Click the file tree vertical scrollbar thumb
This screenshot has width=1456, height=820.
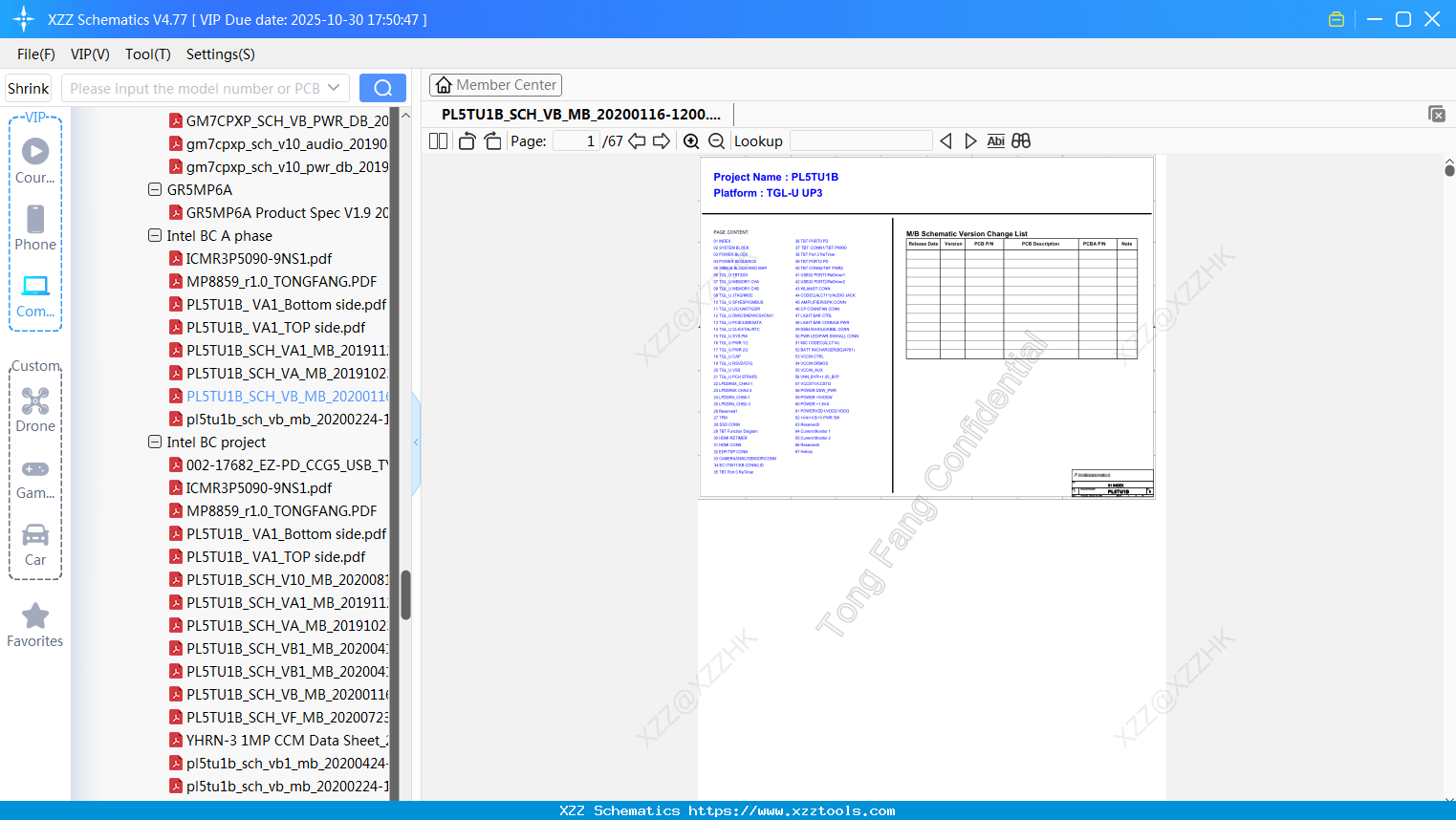(405, 594)
